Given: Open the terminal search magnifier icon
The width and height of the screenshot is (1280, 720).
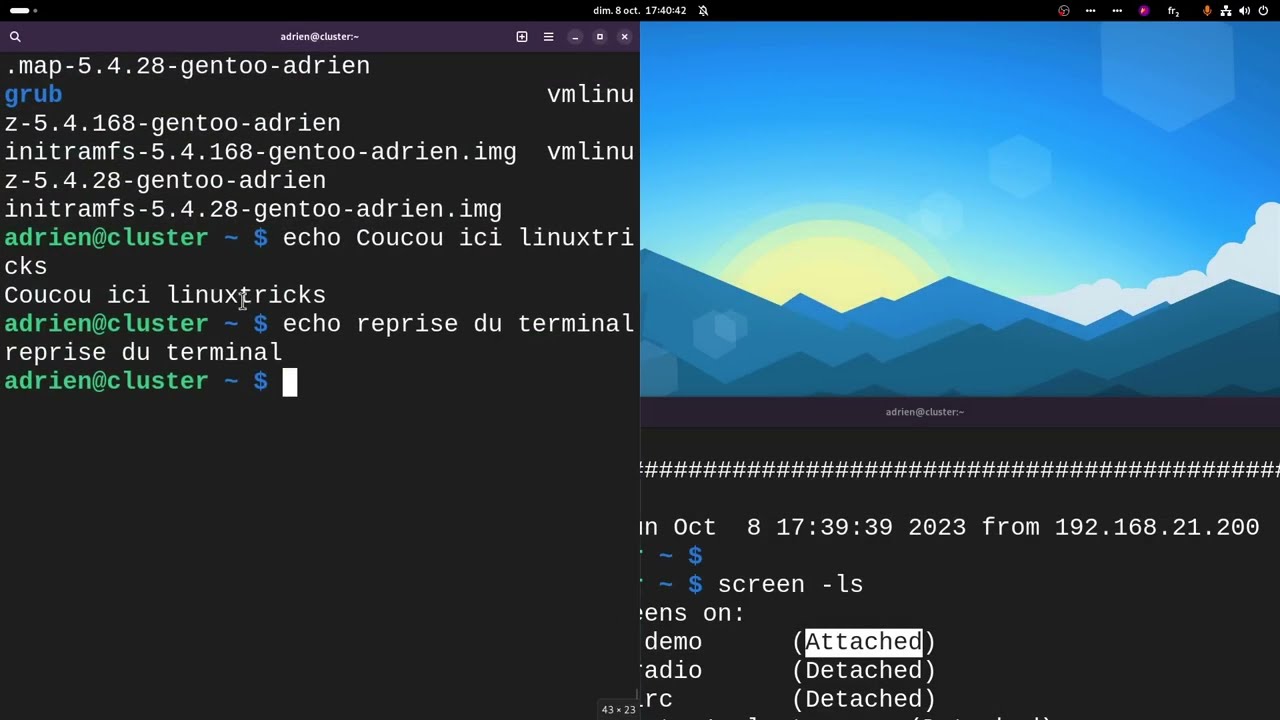Looking at the screenshot, I should (15, 37).
